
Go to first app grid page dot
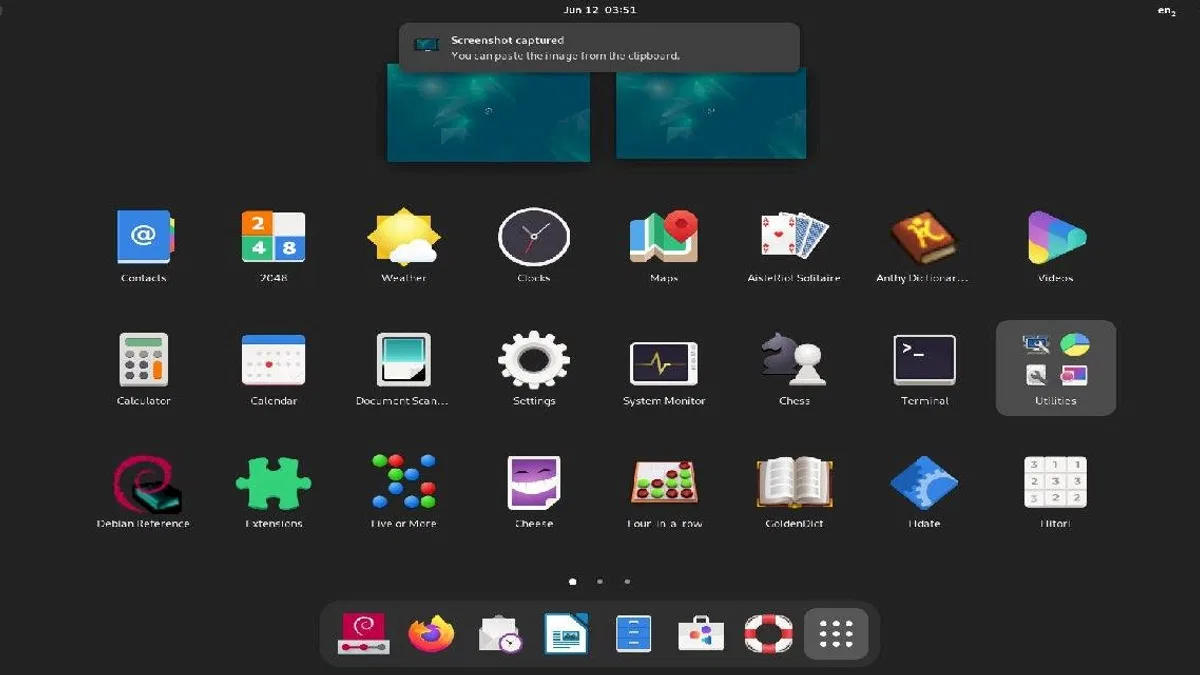pos(573,581)
